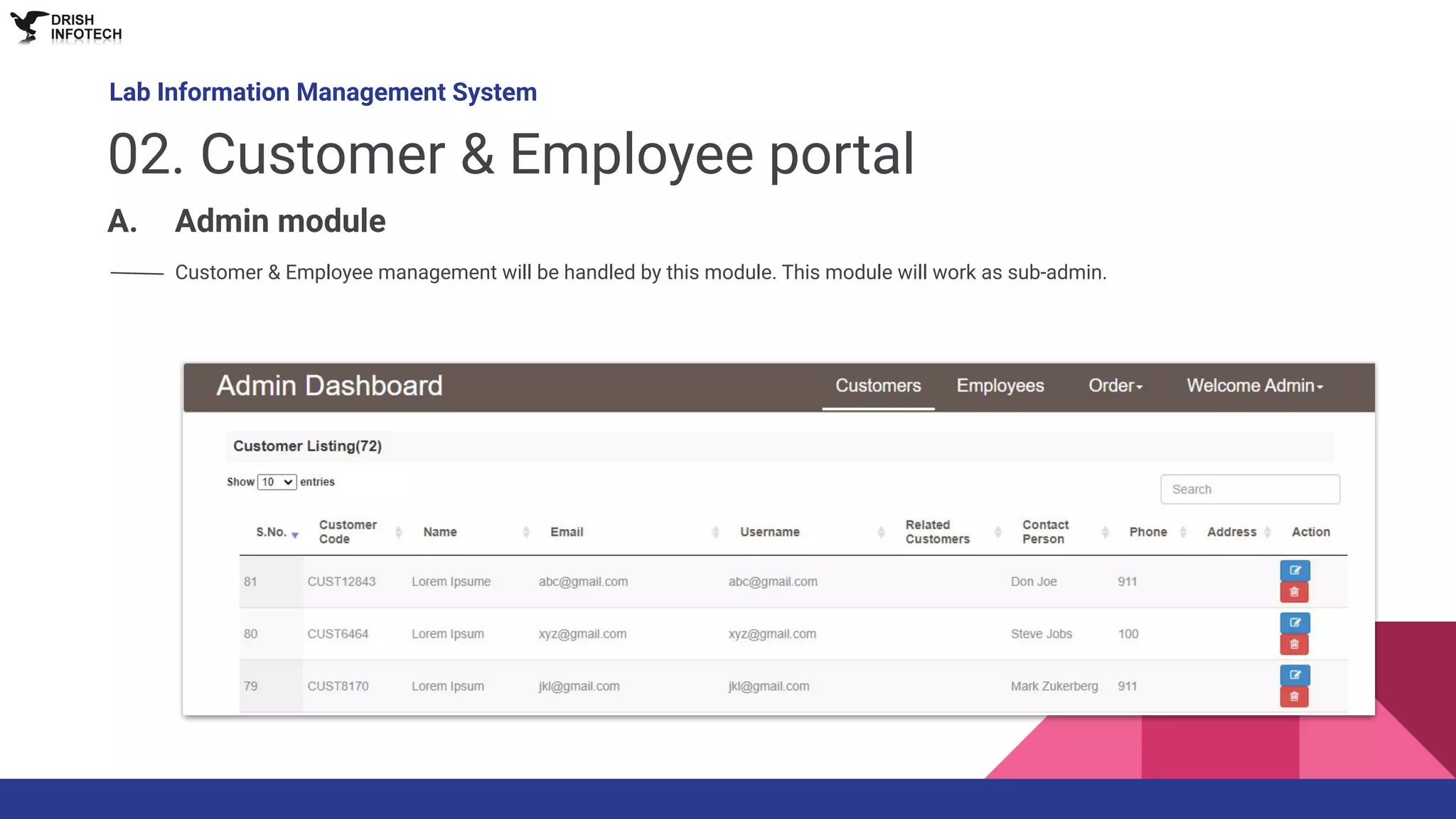This screenshot has width=1456, height=819.
Task: Click the Customer Listing(72) heading
Action: pos(307,446)
